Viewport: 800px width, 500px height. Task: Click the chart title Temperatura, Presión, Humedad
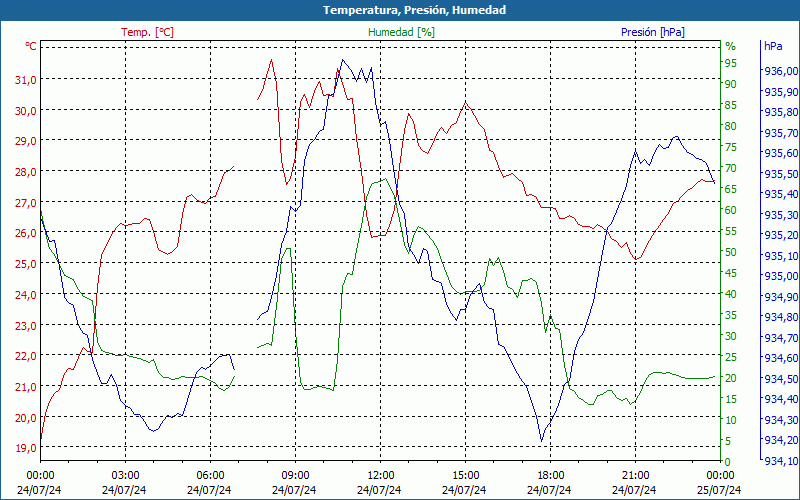click(x=414, y=10)
